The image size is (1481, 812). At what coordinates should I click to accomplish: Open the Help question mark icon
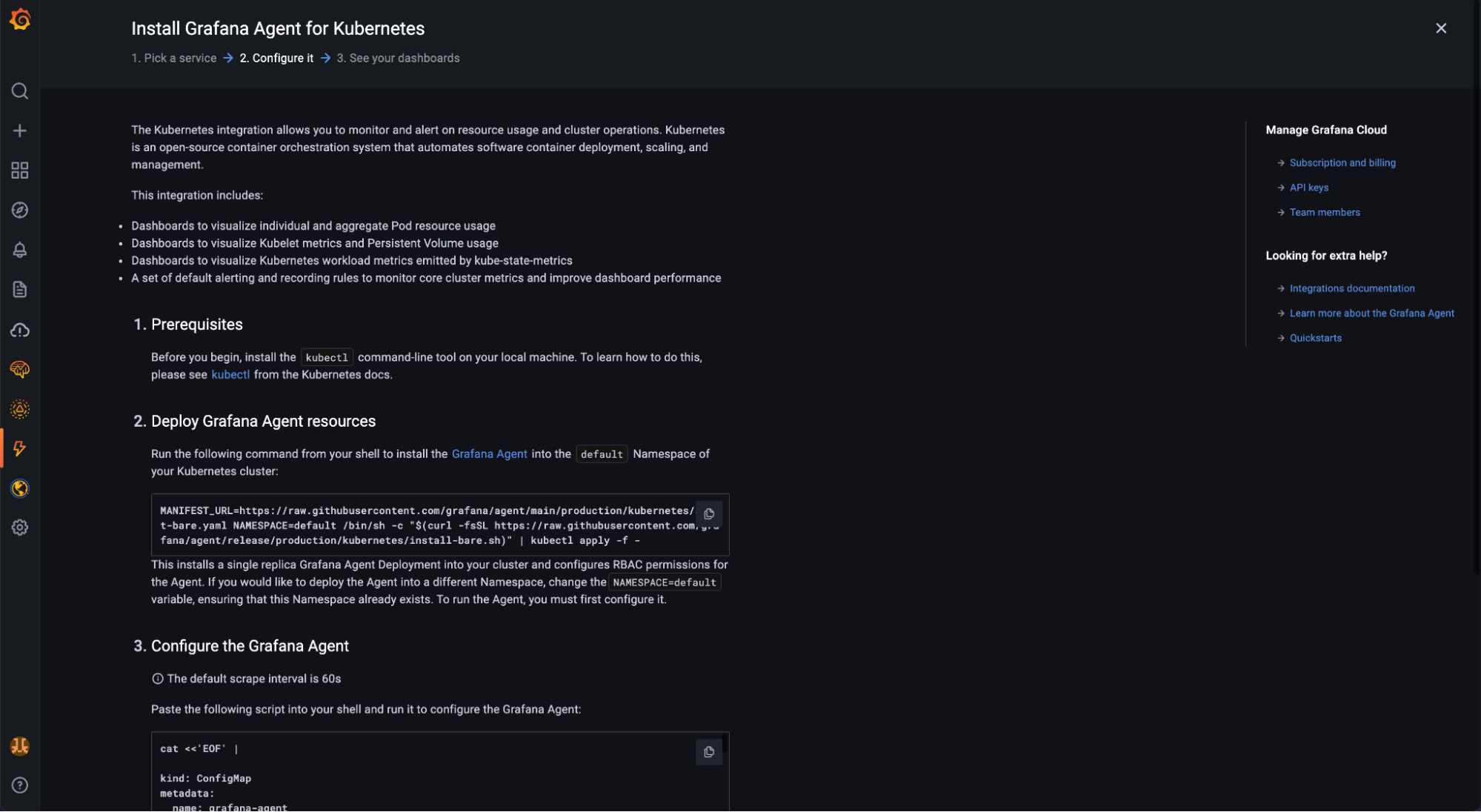click(20, 785)
